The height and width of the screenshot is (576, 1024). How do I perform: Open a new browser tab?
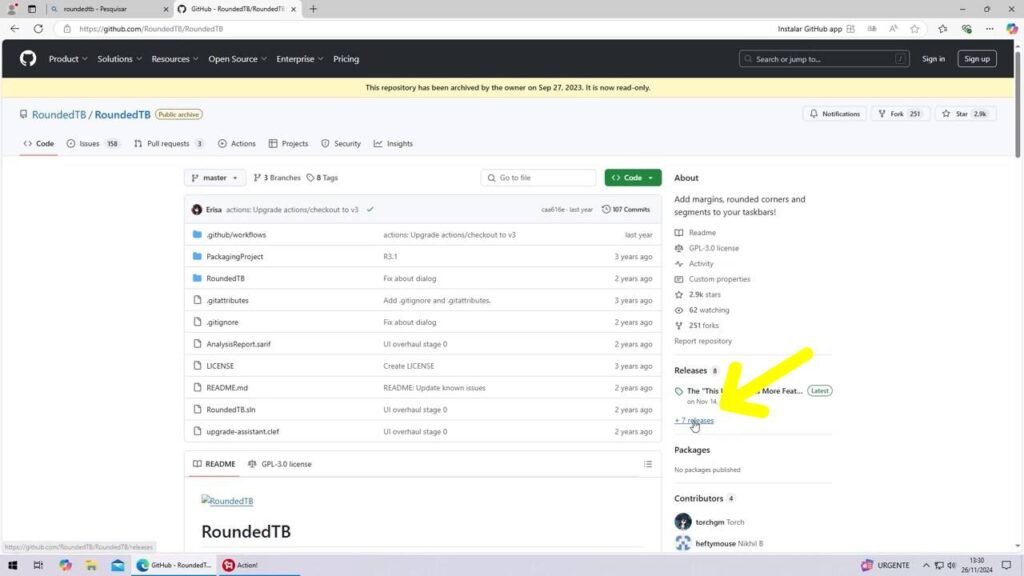click(x=313, y=9)
